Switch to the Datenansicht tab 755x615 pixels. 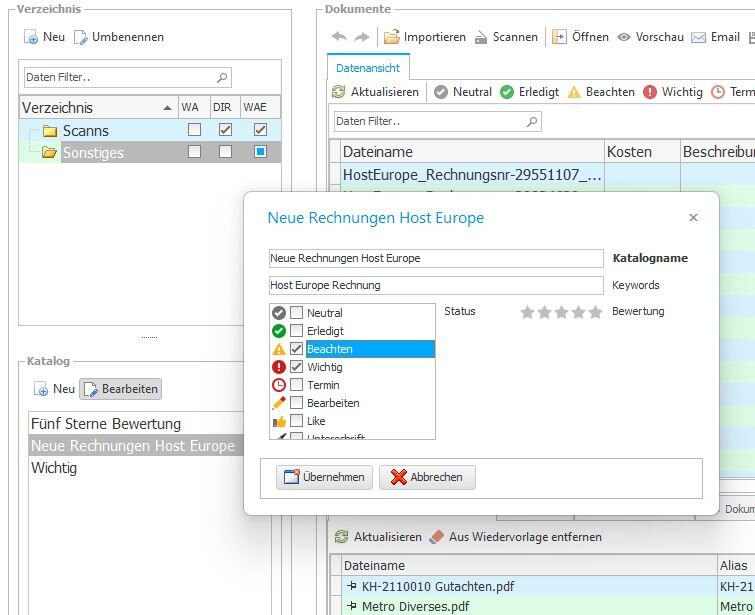[368, 68]
